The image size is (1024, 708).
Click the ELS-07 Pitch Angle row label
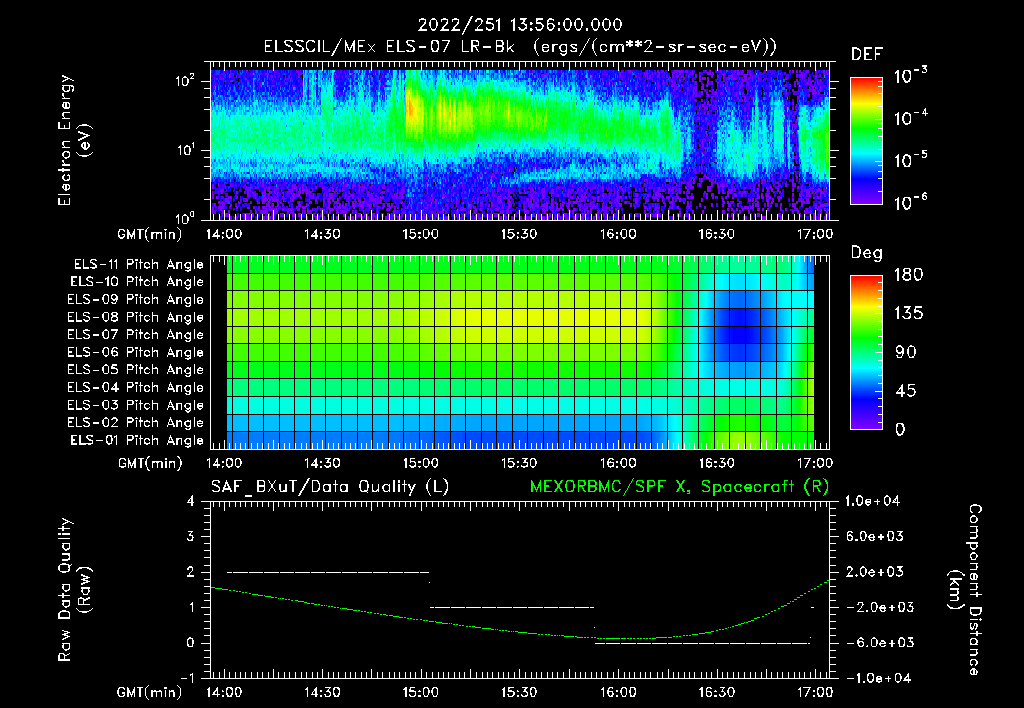135,334
